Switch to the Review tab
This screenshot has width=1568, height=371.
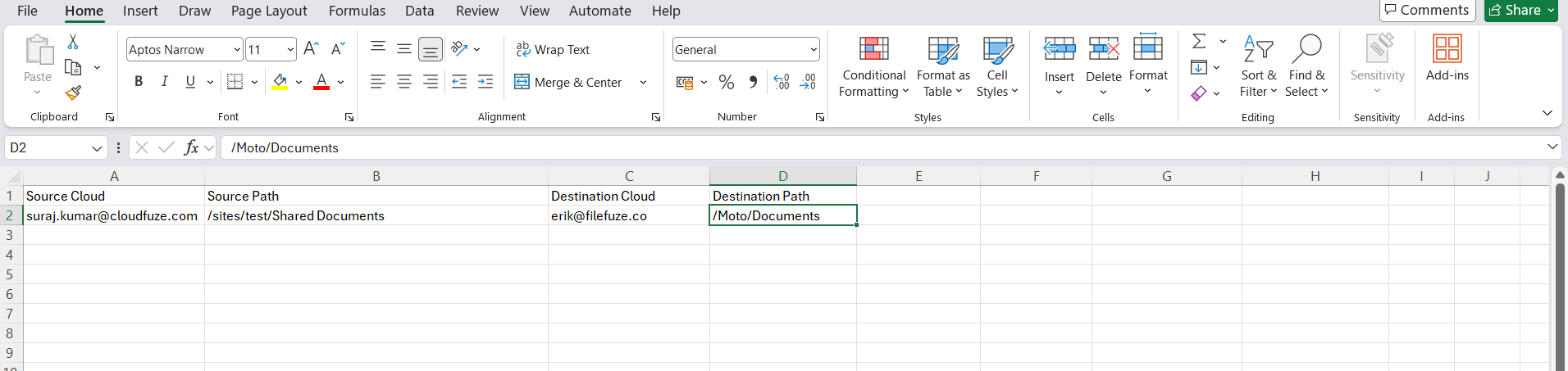[x=477, y=11]
